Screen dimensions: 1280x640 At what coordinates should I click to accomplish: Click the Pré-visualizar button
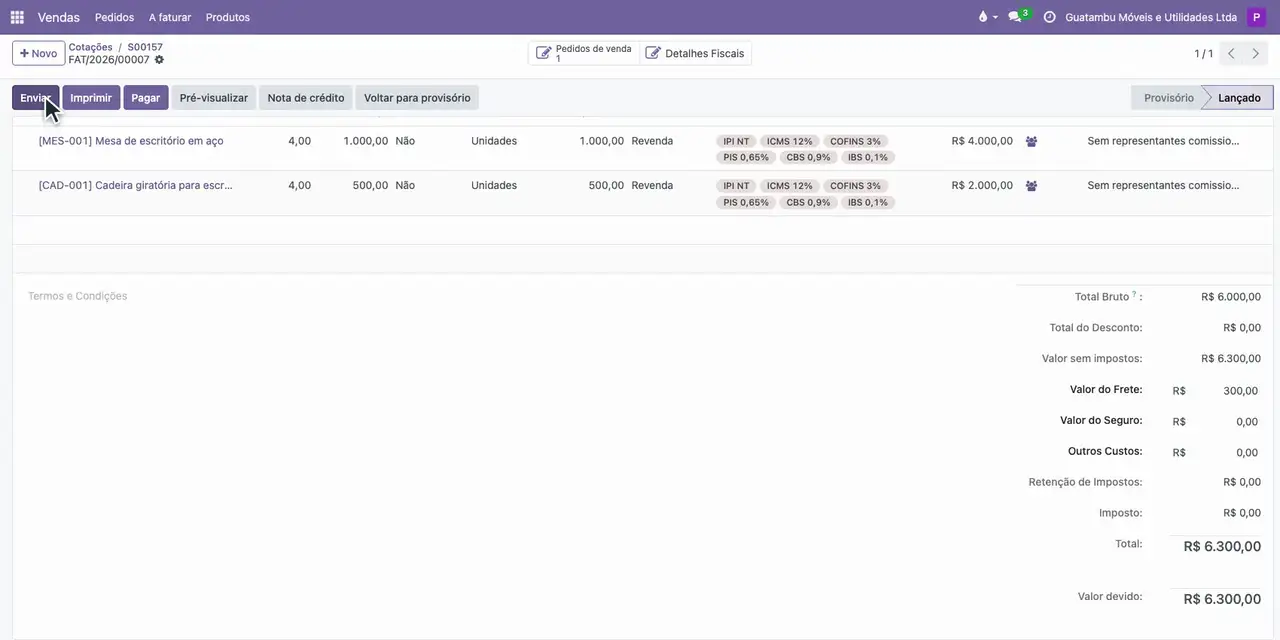(x=214, y=98)
